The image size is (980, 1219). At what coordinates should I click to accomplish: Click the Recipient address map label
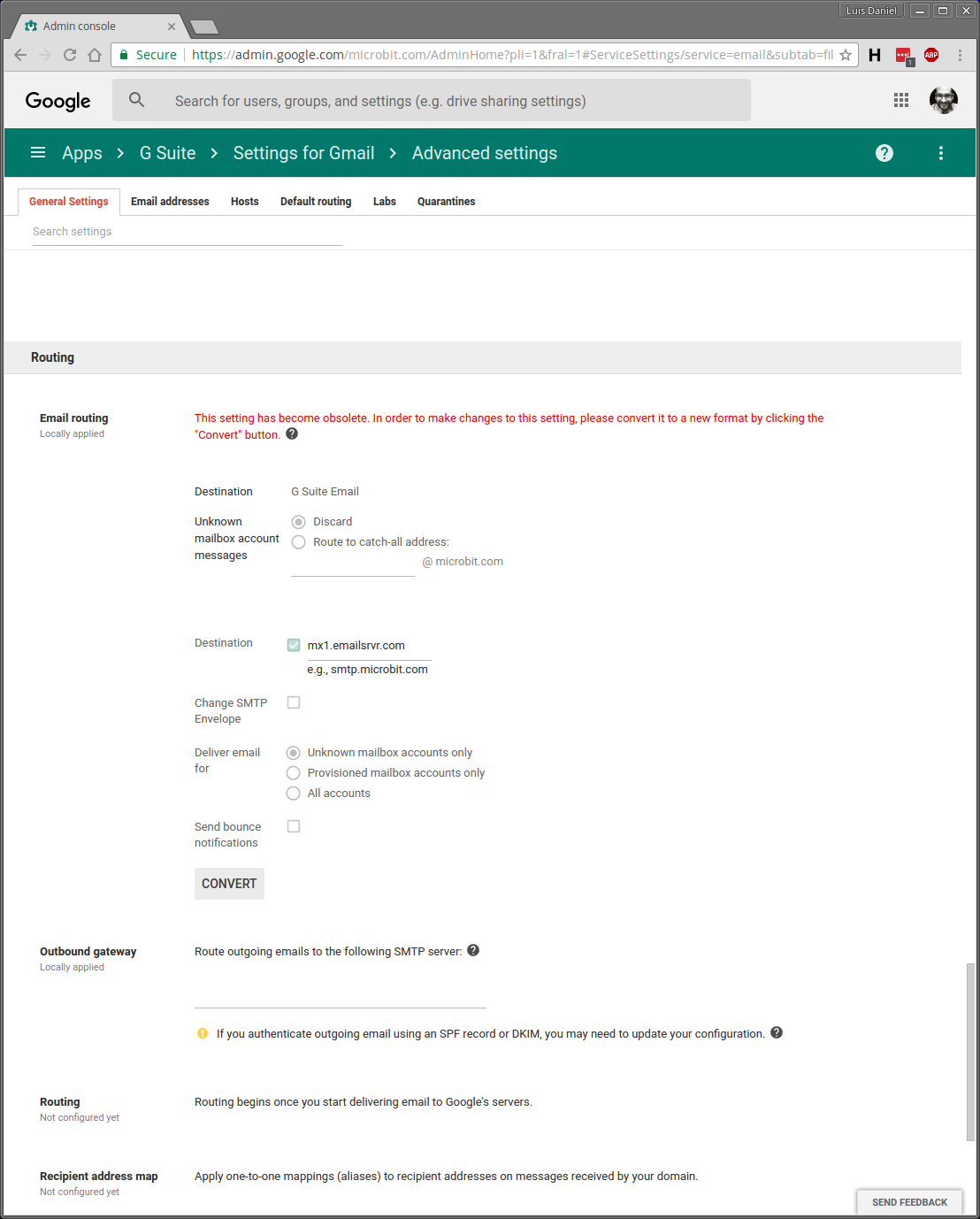click(x=99, y=1177)
